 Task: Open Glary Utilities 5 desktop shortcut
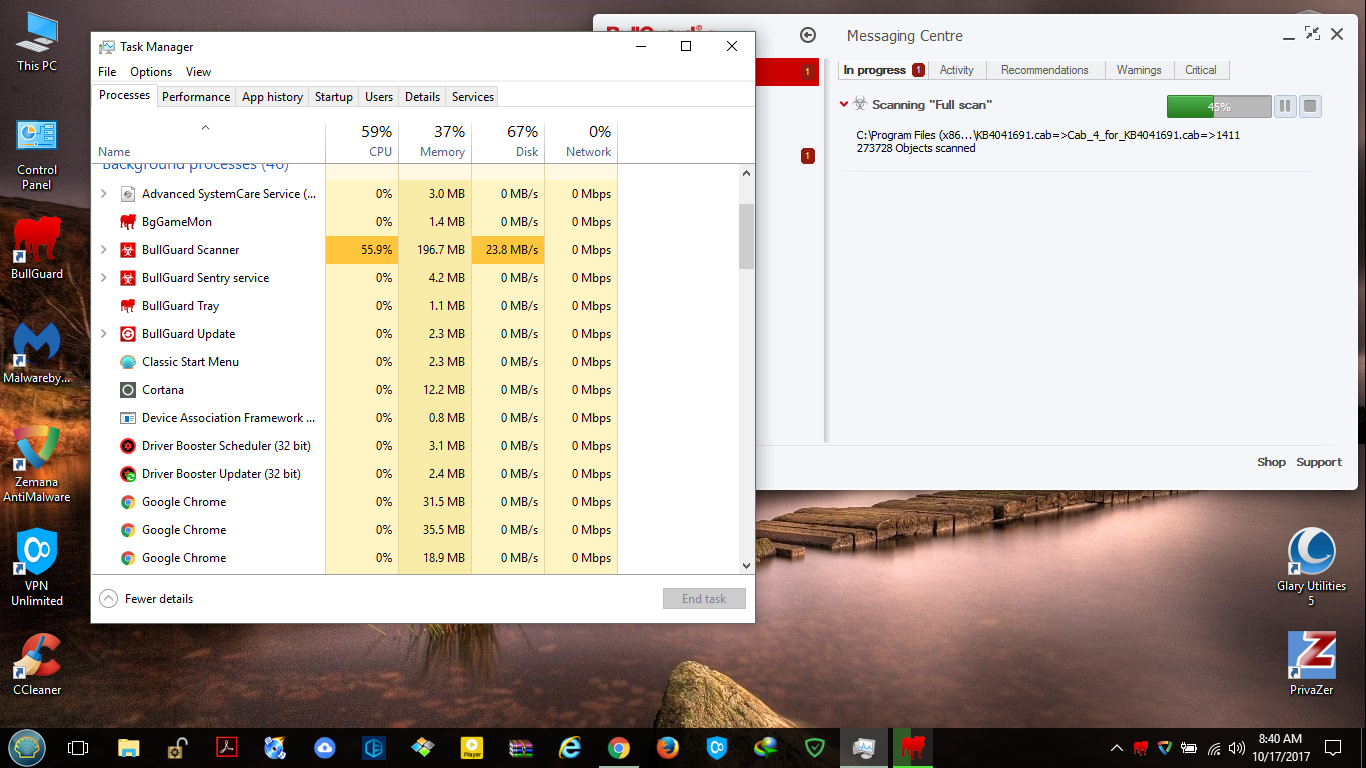pyautogui.click(x=1311, y=568)
